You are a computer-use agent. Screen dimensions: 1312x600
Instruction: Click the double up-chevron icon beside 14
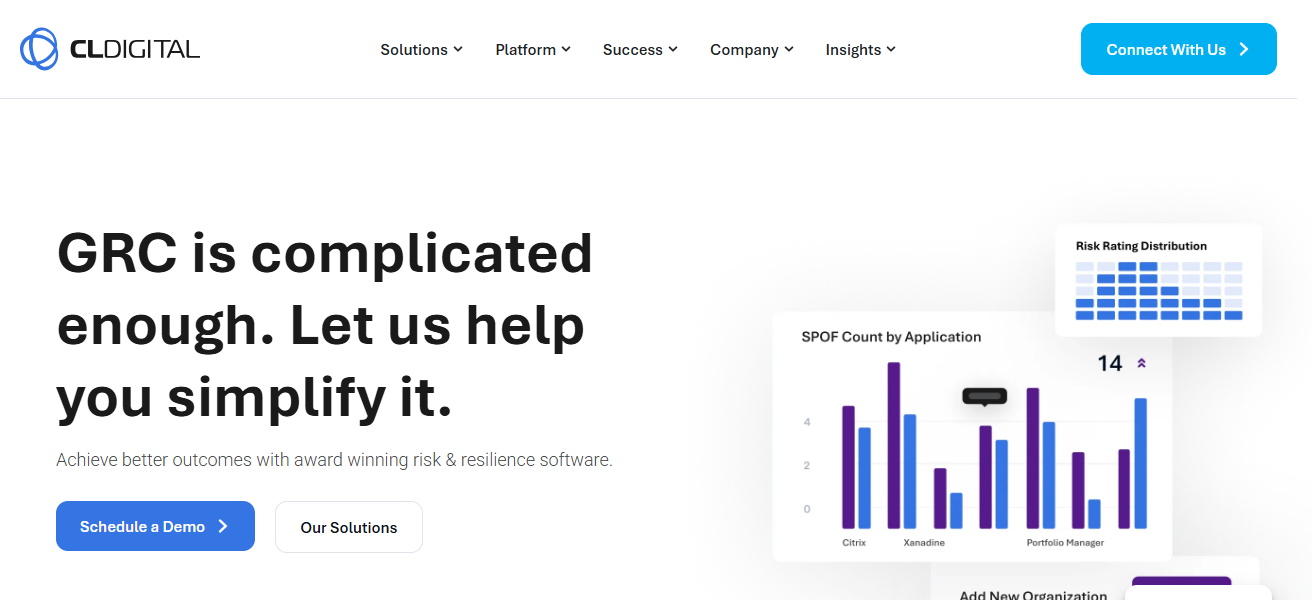(1141, 363)
